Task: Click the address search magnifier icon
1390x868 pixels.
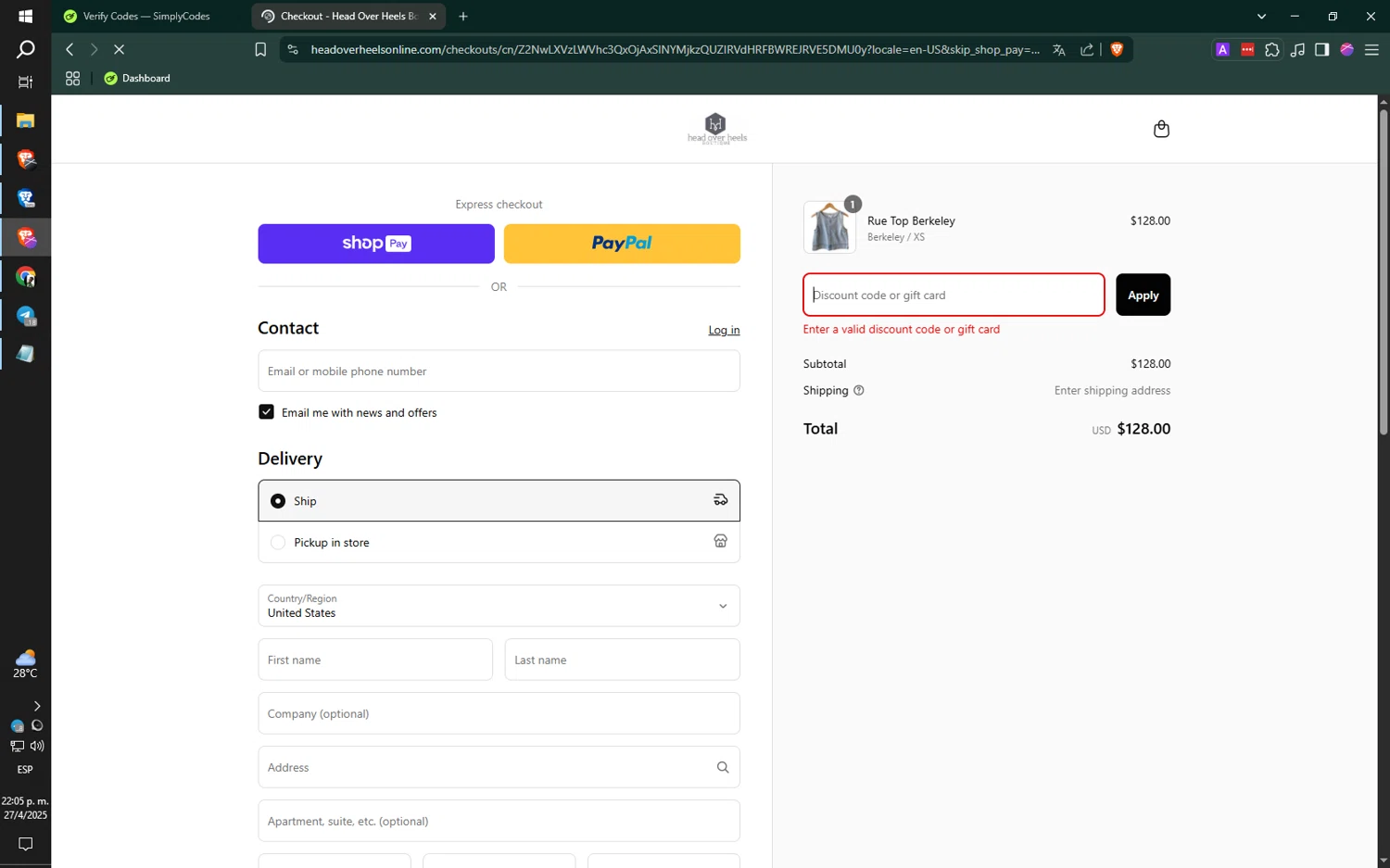Action: click(x=723, y=767)
